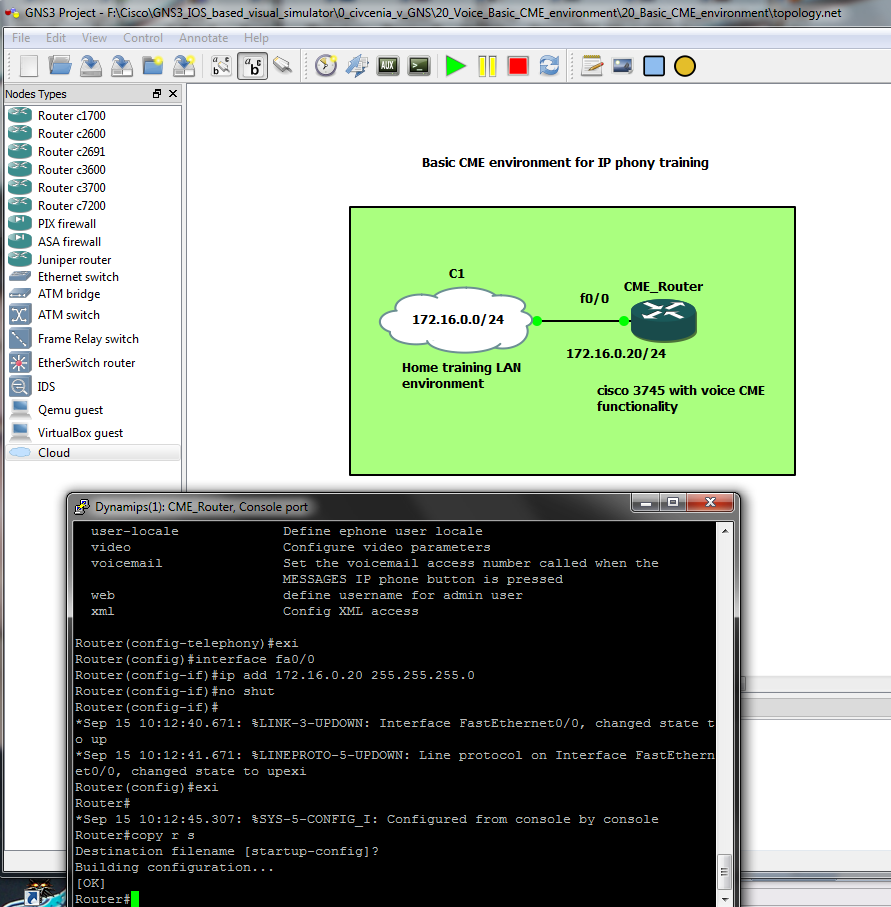
Task: Click the Save project as icon
Action: click(x=122, y=66)
